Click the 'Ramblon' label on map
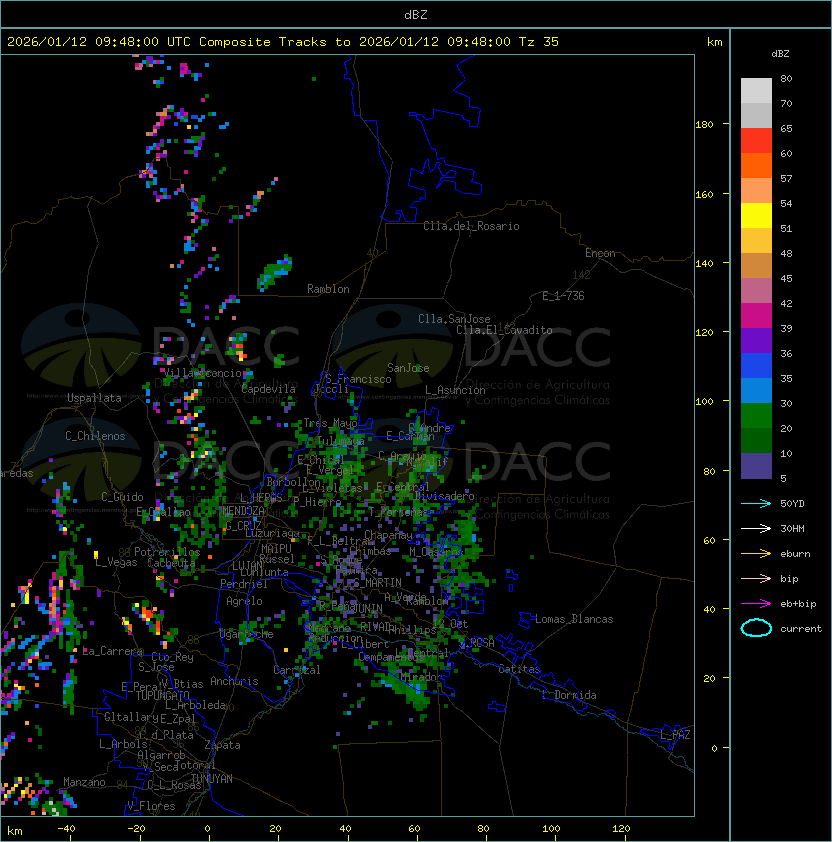Screen dimensions: 832x842 (328, 289)
